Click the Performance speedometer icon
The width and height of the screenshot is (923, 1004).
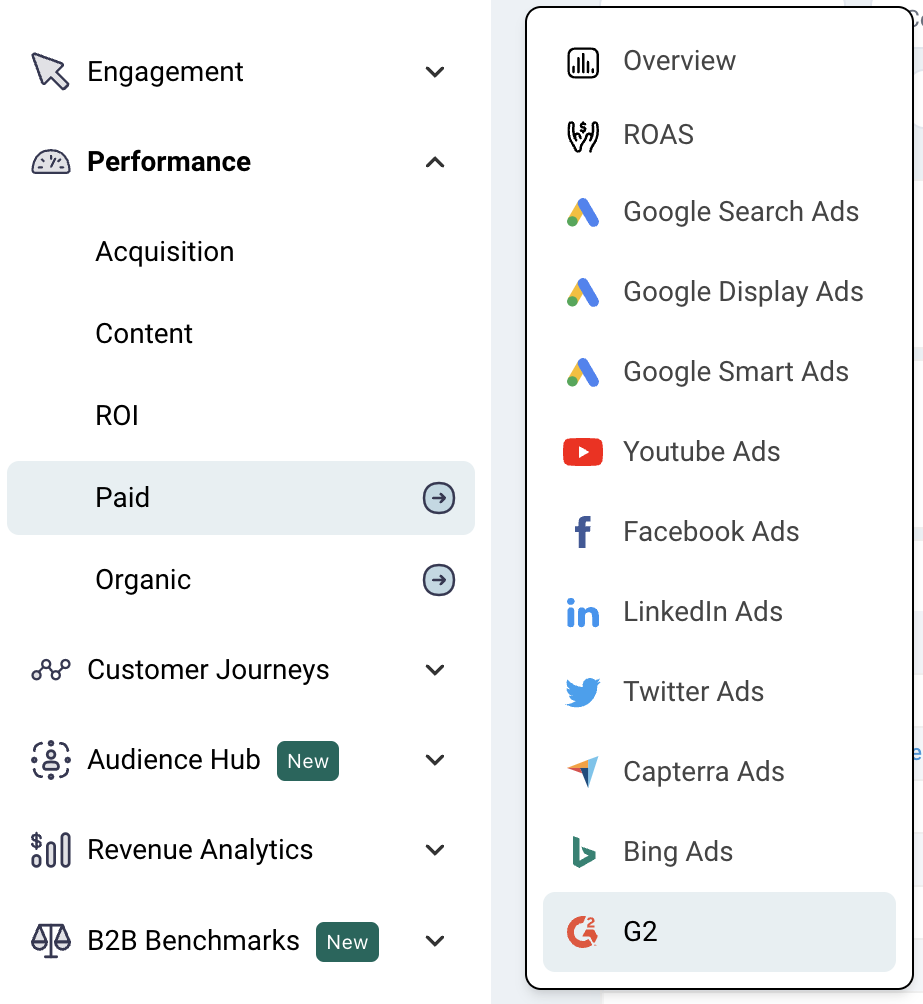click(51, 162)
